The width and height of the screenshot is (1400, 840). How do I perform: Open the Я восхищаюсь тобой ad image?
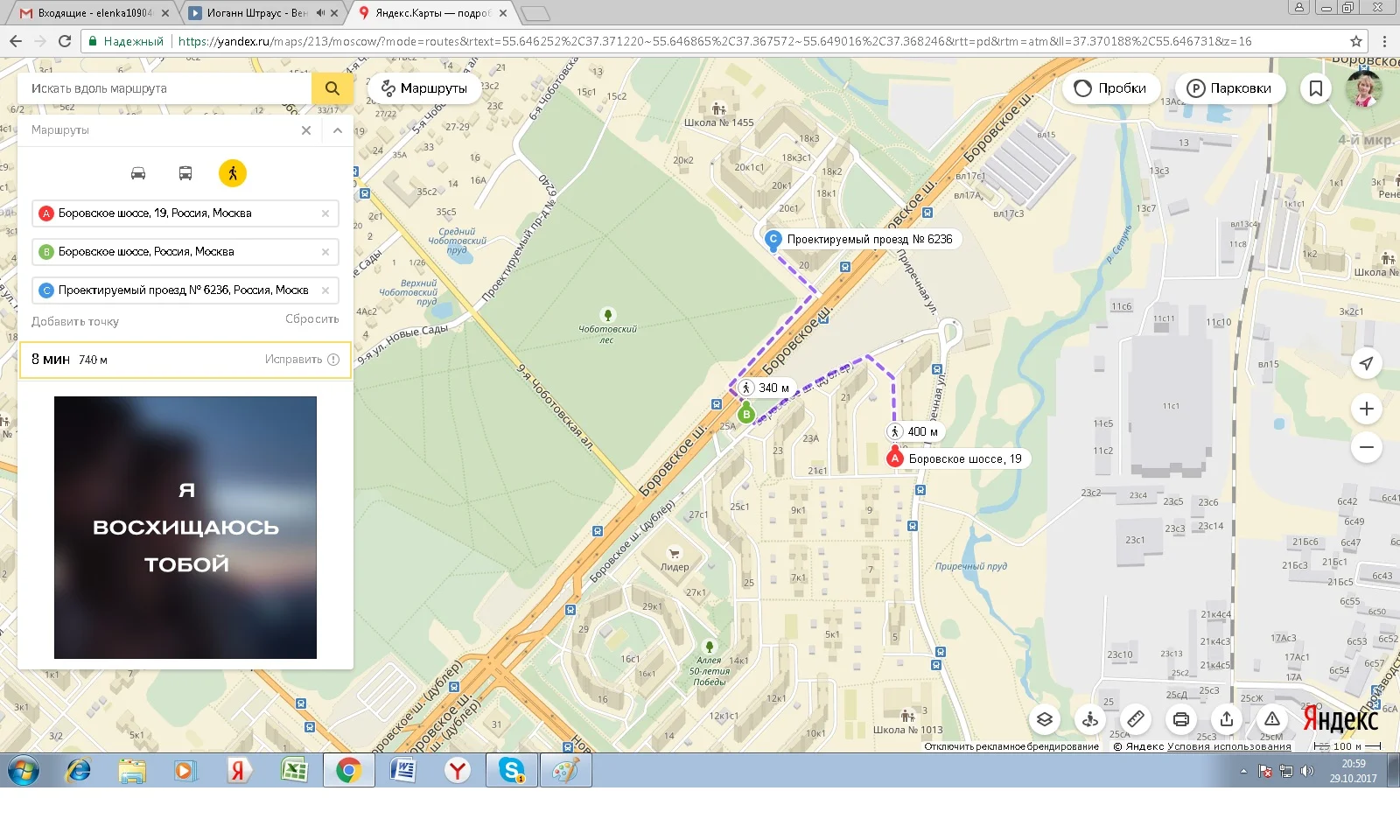185,528
